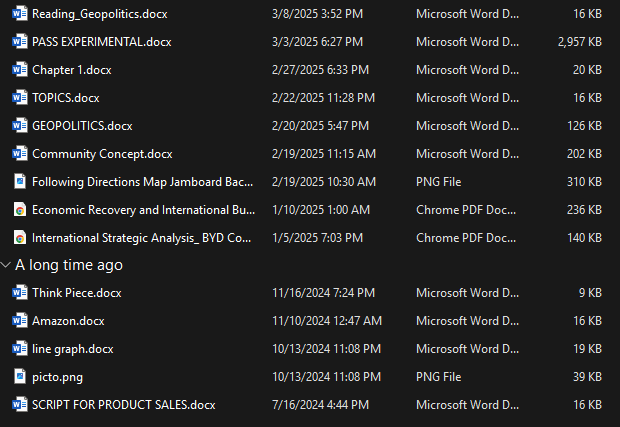Click the Word icon beside GEOPOLITICS.docx

(20, 126)
